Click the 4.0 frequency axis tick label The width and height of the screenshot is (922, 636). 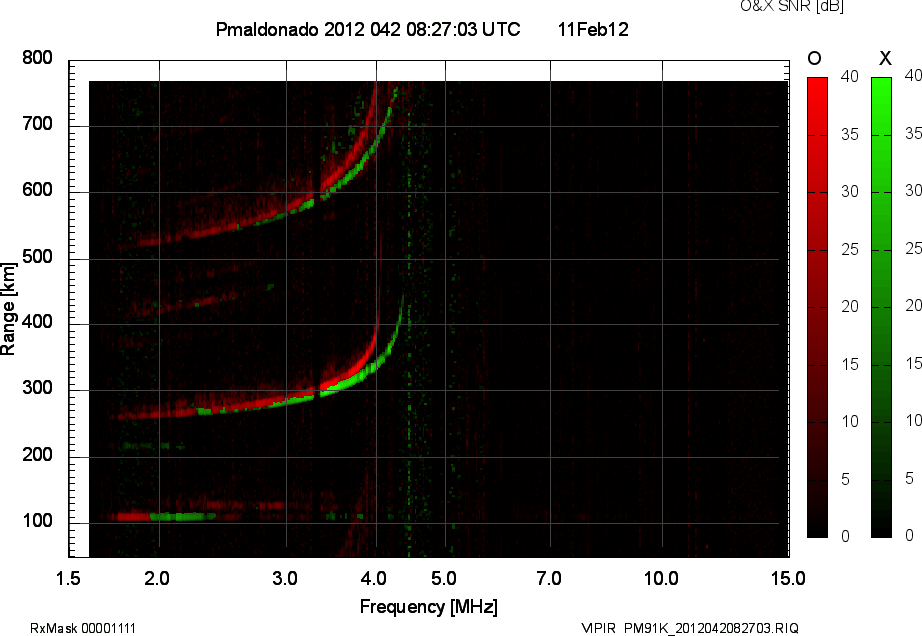click(374, 578)
